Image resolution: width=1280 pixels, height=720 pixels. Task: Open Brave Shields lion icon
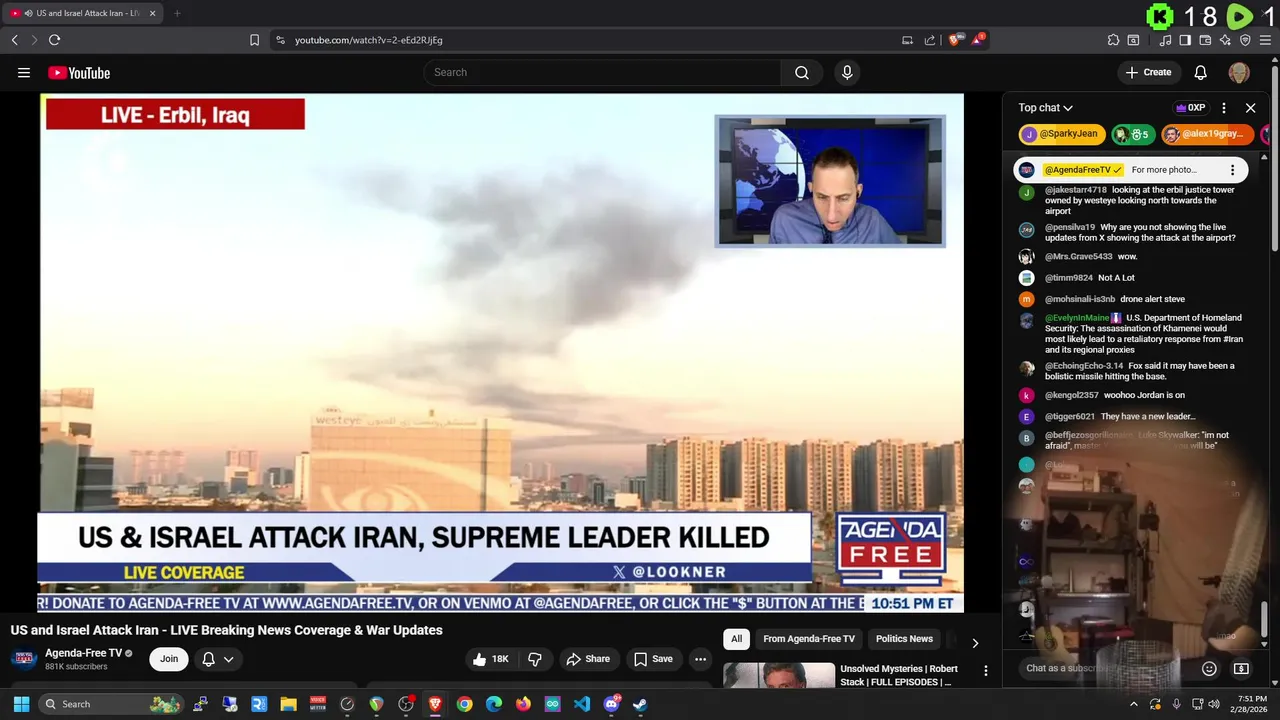[955, 40]
